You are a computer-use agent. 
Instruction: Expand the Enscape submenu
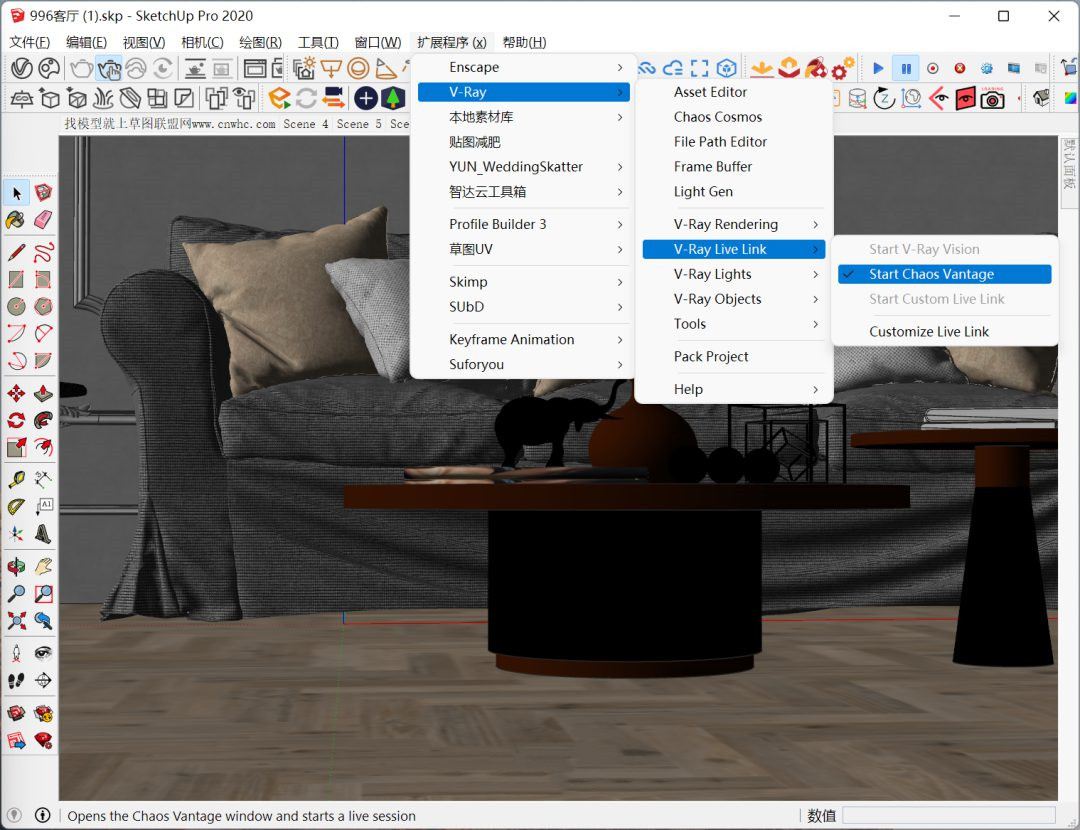pos(523,68)
